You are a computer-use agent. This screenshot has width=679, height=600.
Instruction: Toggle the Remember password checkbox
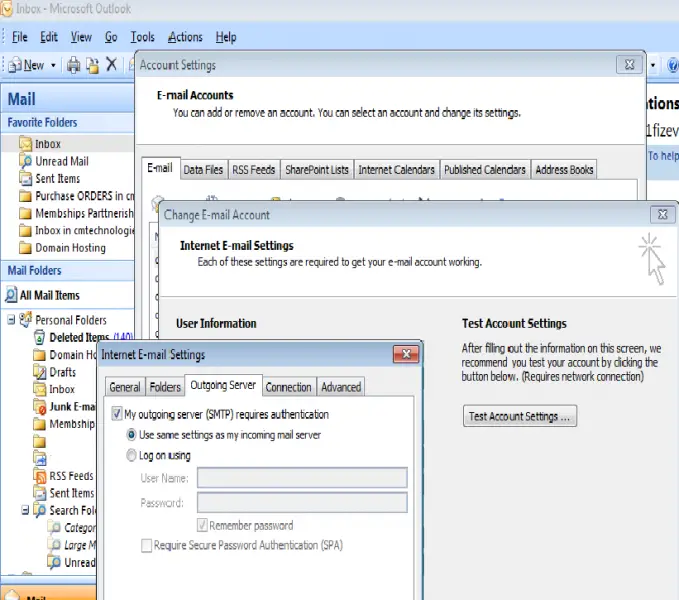pos(202,525)
